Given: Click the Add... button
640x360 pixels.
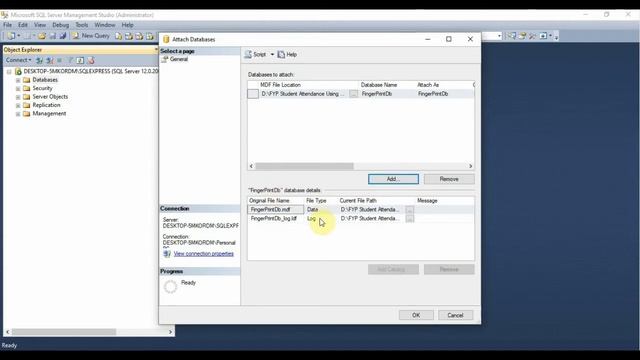Looking at the screenshot, I should pyautogui.click(x=393, y=179).
